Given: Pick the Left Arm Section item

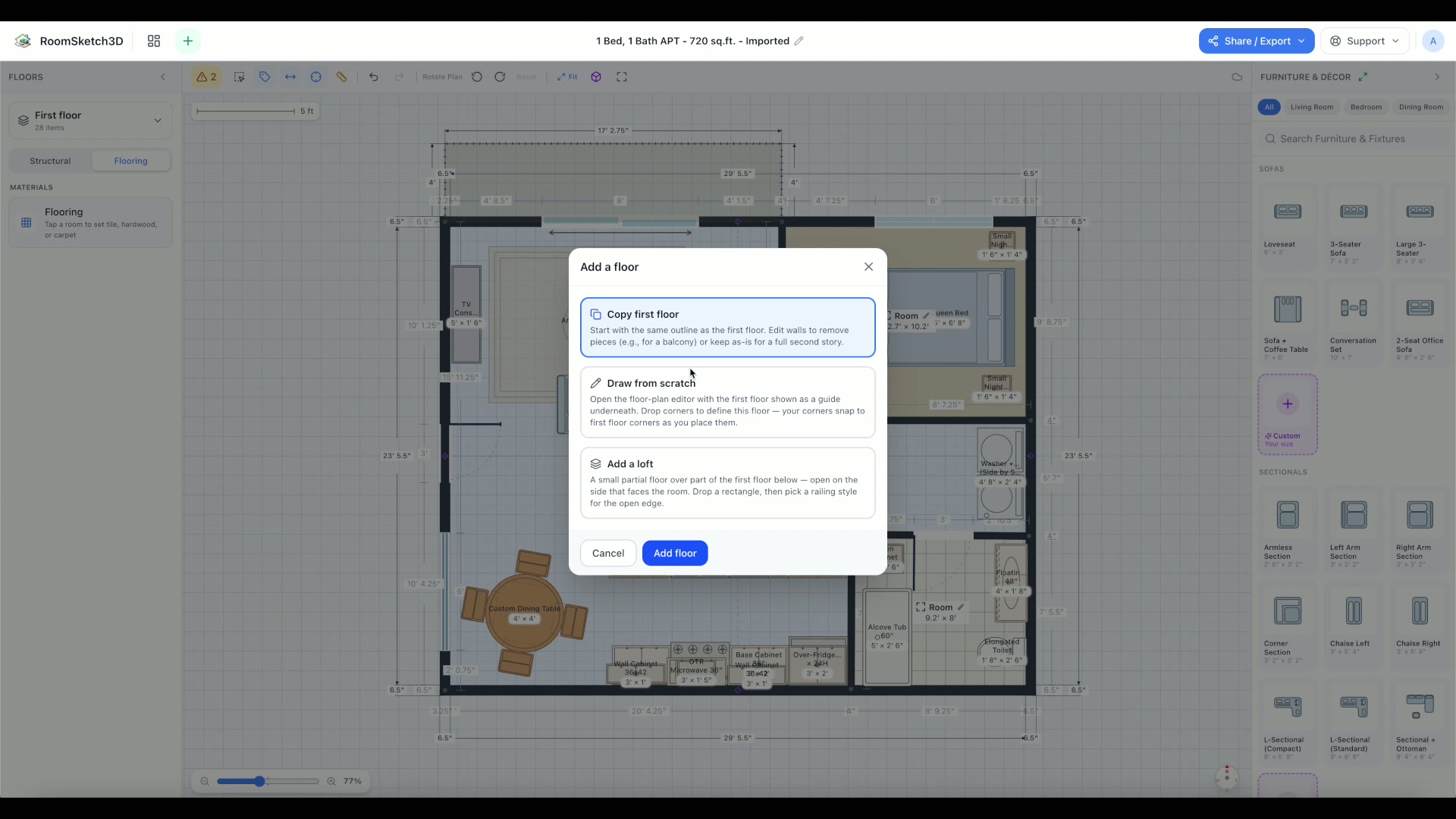Looking at the screenshot, I should [1353, 529].
